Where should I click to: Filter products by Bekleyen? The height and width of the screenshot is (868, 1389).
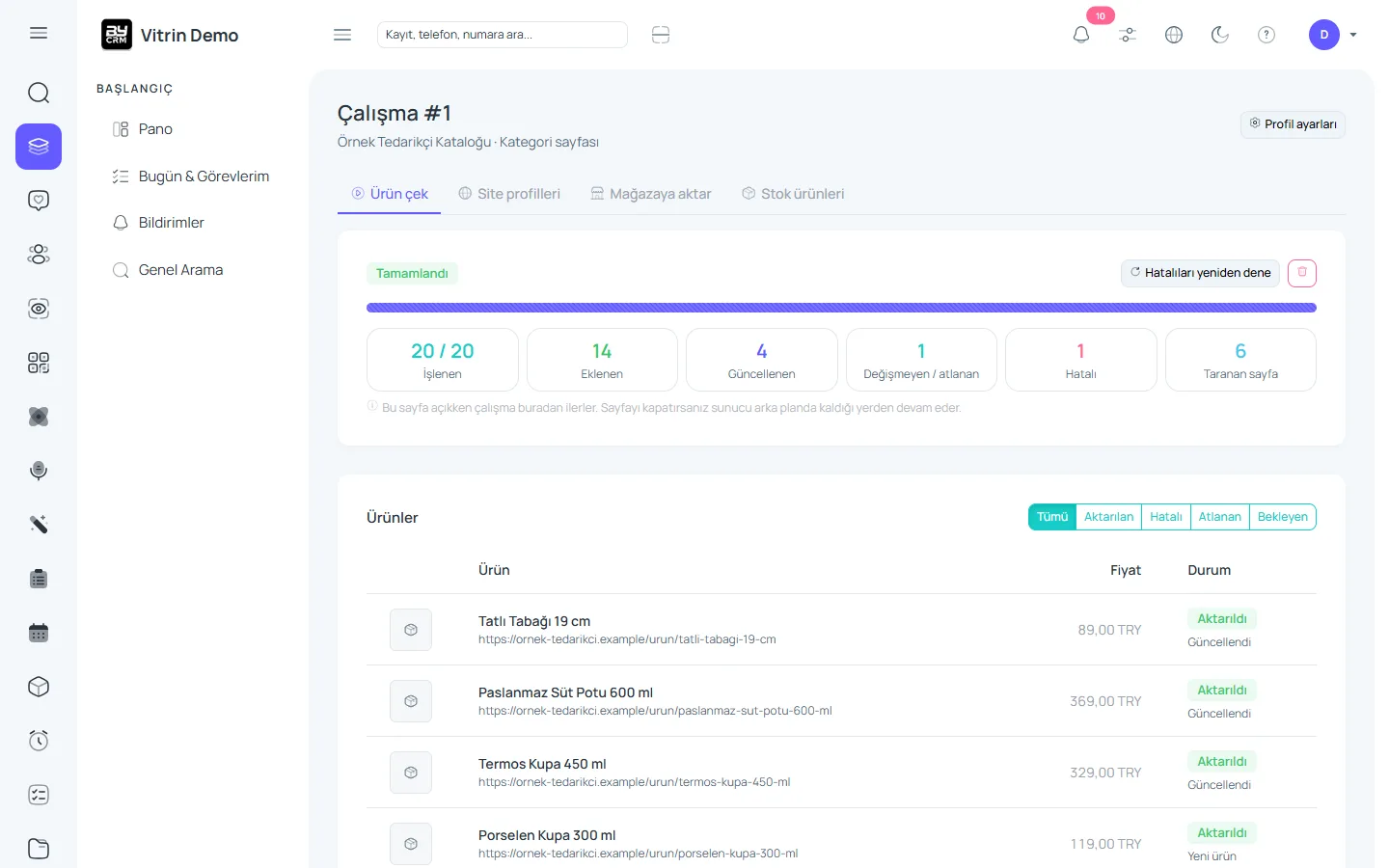tap(1283, 517)
